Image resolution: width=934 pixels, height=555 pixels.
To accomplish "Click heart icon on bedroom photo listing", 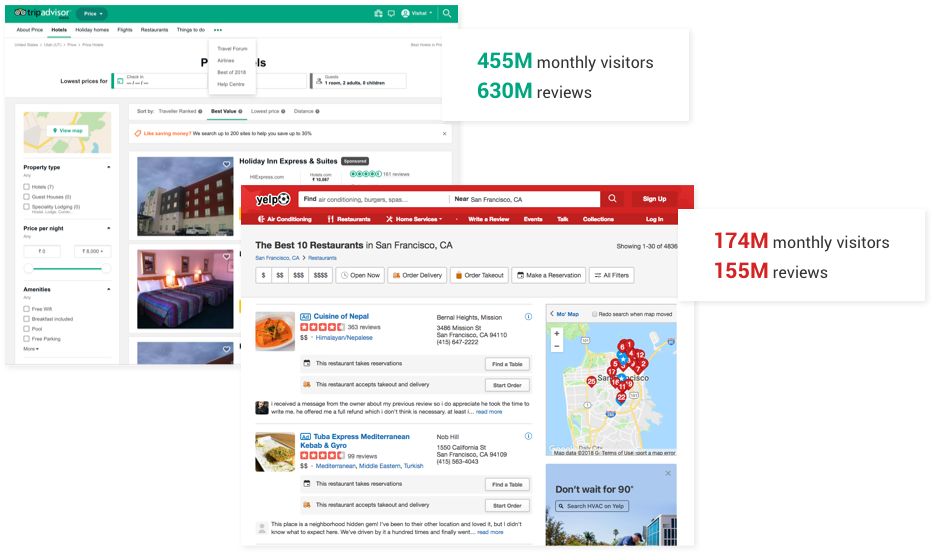I will coord(226,257).
